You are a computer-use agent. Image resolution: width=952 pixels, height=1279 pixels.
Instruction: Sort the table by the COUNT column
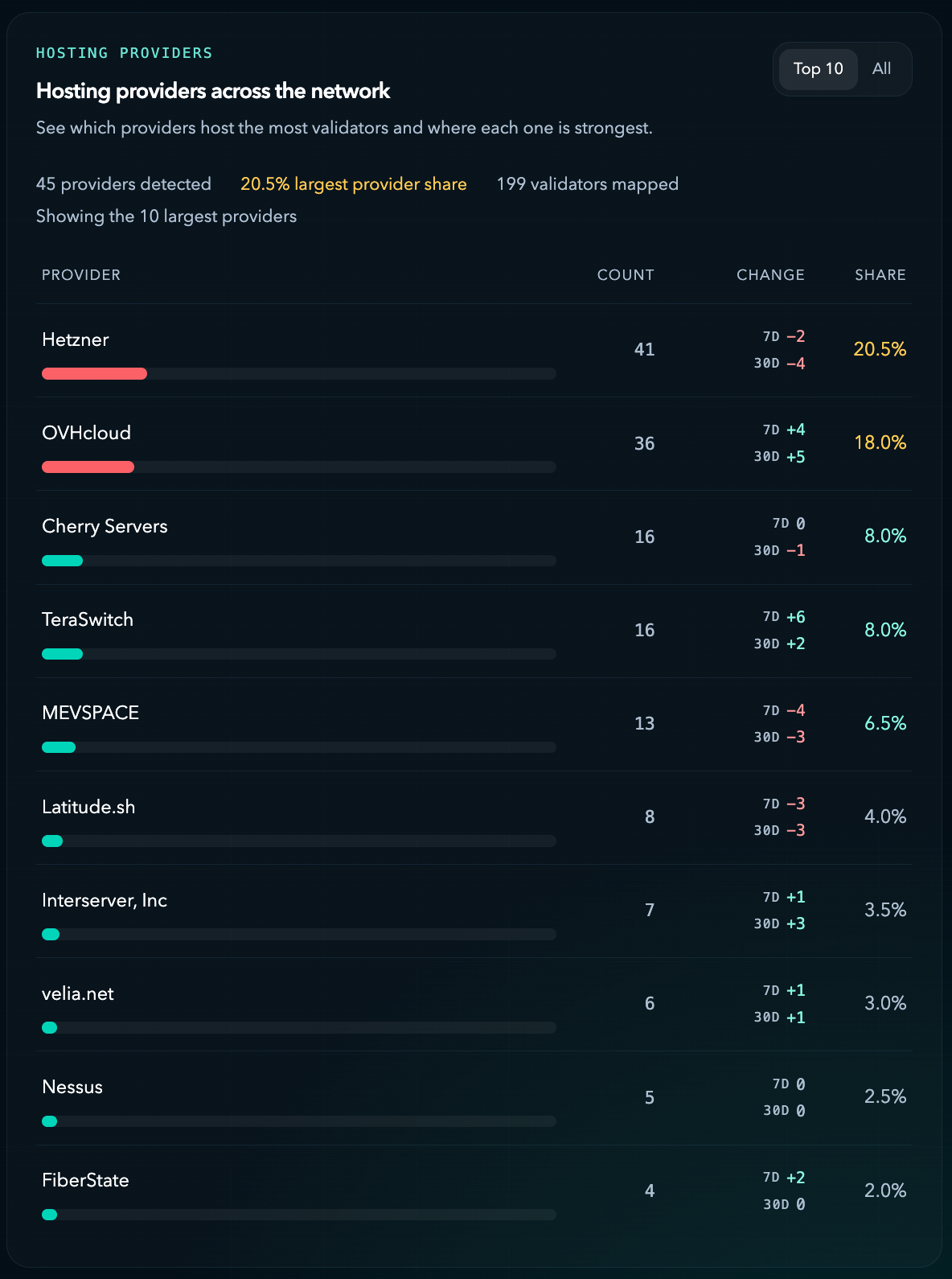[626, 274]
